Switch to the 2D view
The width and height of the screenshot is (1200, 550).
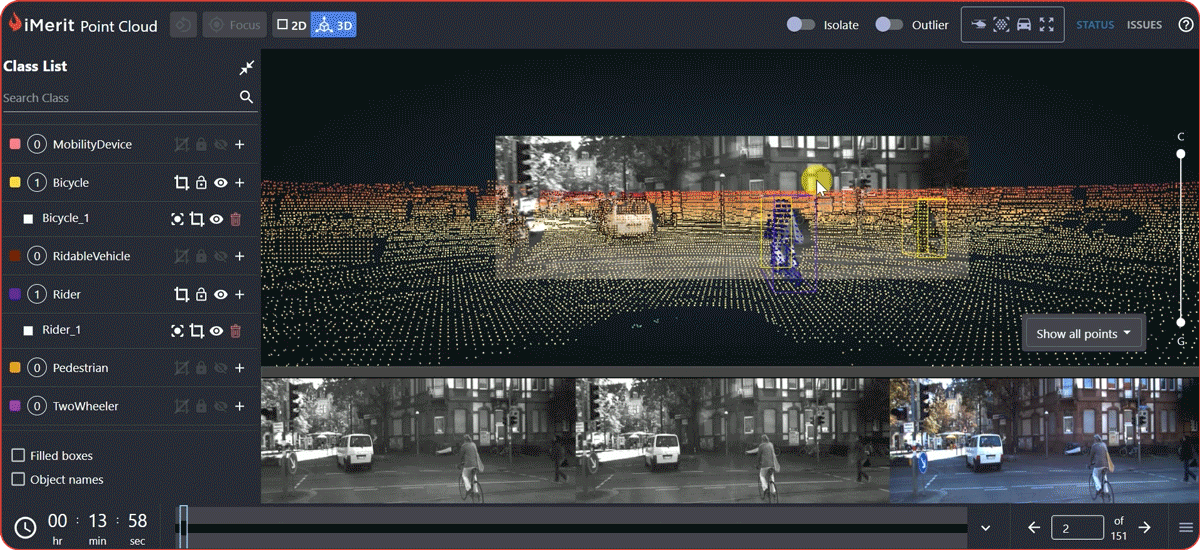[x=291, y=25]
